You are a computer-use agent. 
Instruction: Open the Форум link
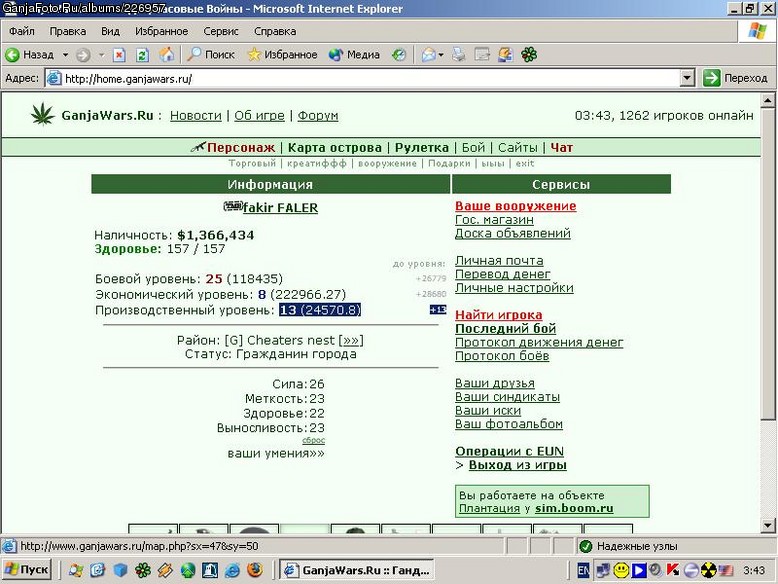(318, 116)
